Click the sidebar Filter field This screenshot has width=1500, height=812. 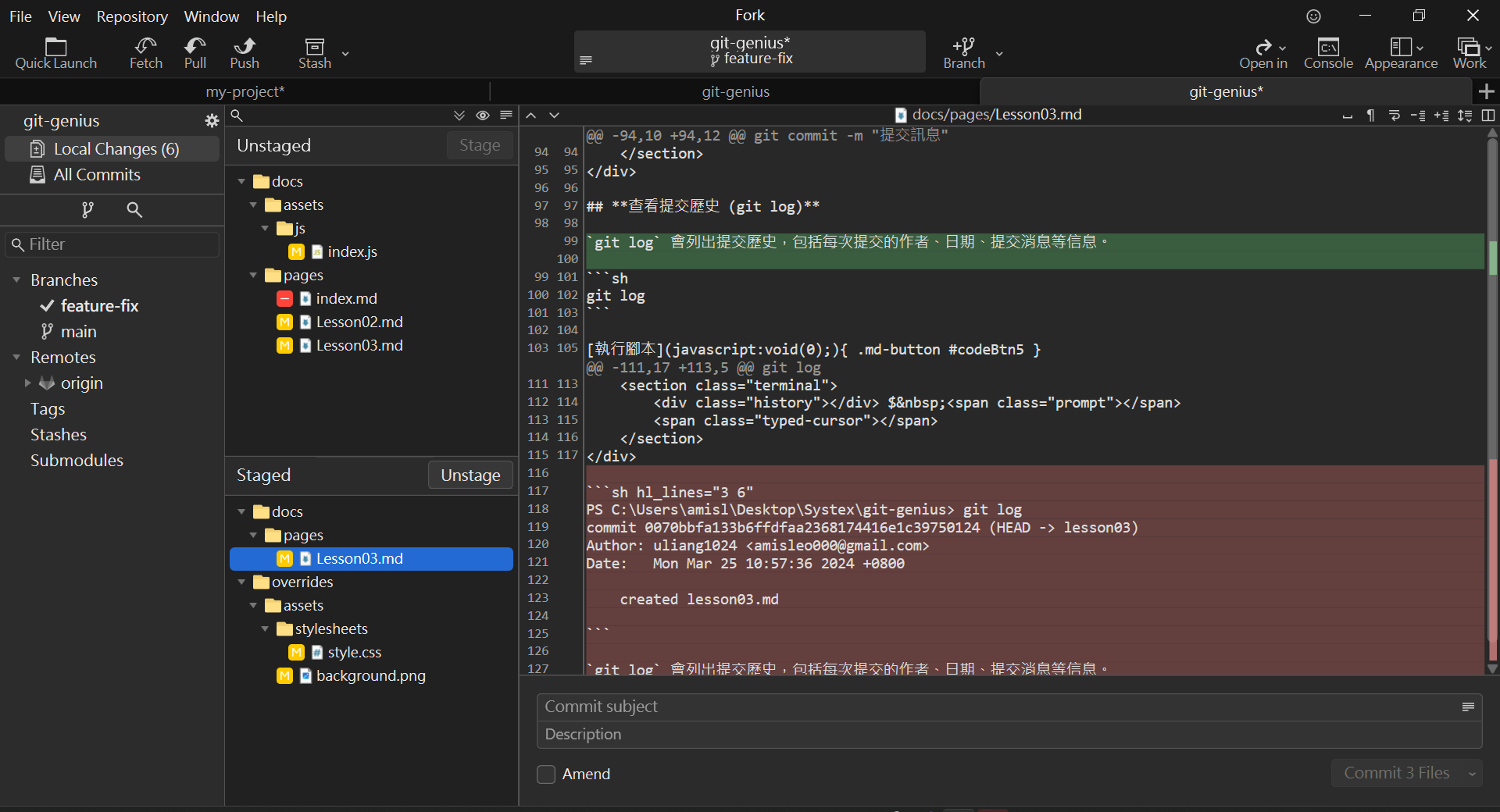pyautogui.click(x=112, y=244)
